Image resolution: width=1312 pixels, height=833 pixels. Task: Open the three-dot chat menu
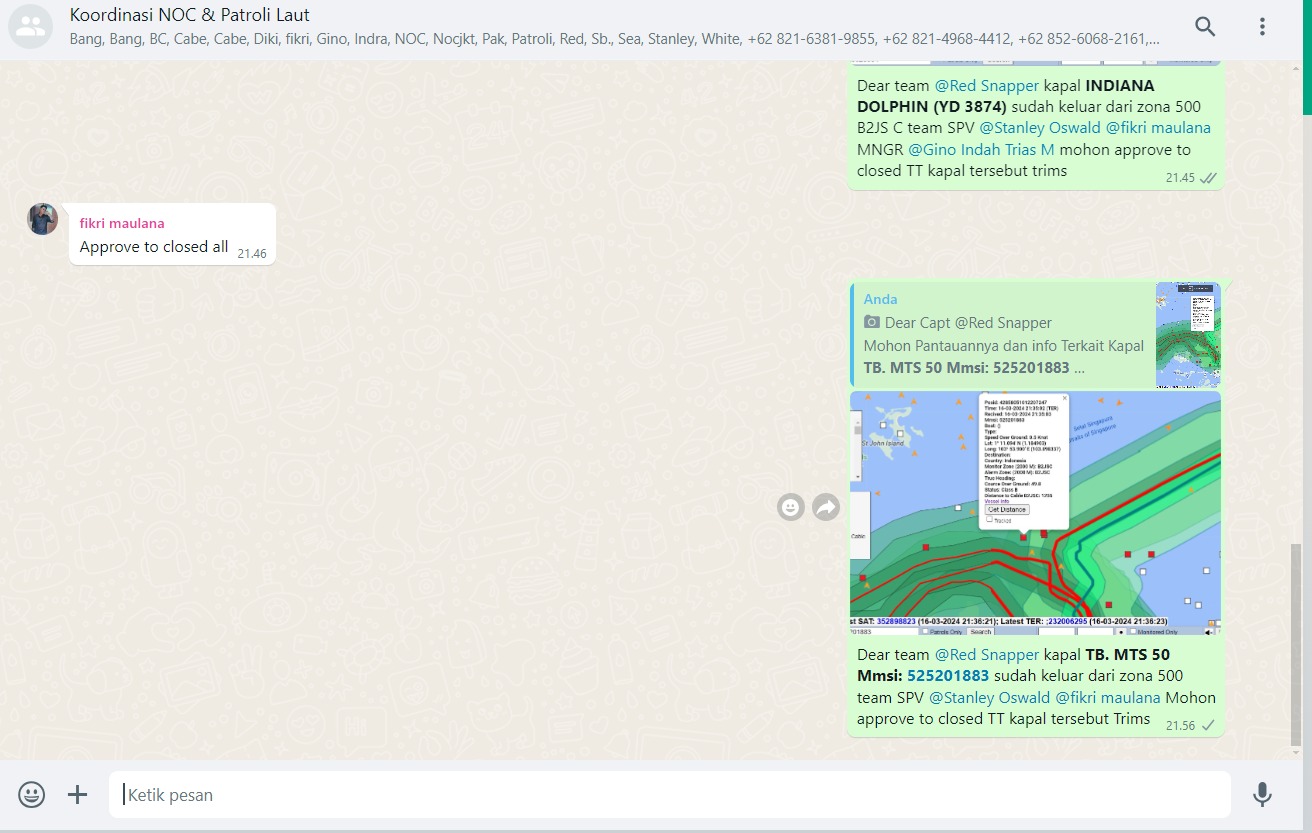coord(1262,27)
